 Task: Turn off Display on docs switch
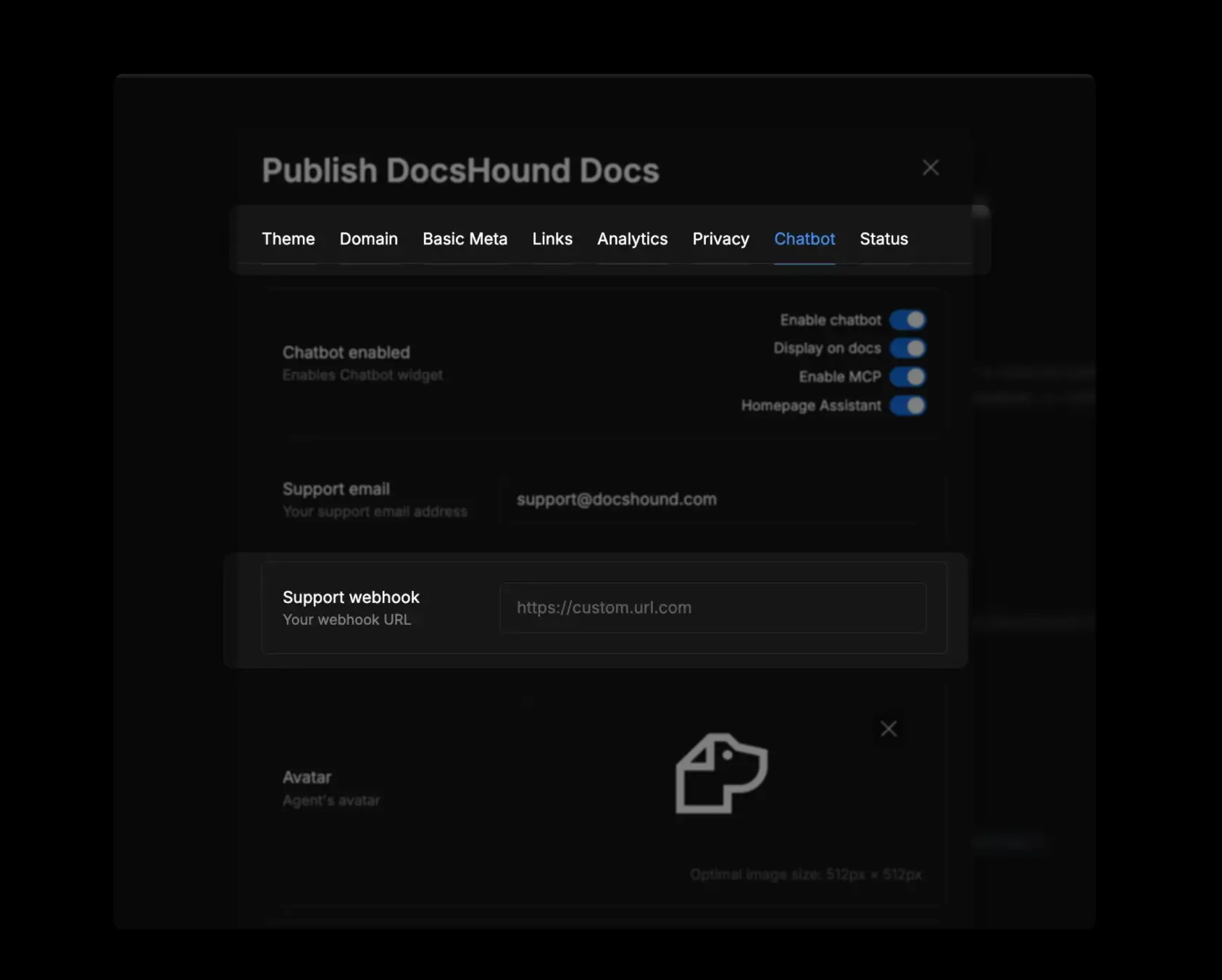coord(907,349)
